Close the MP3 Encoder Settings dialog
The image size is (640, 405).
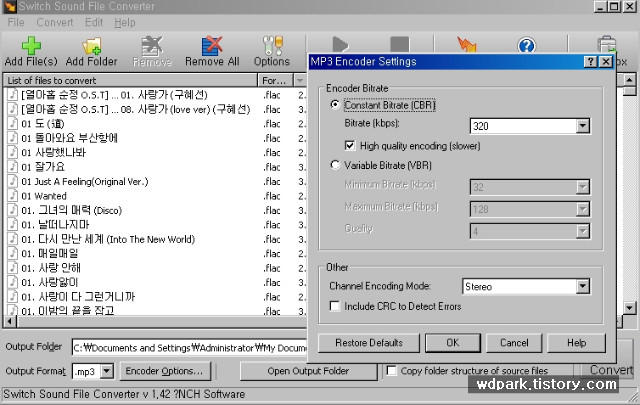pyautogui.click(x=606, y=62)
